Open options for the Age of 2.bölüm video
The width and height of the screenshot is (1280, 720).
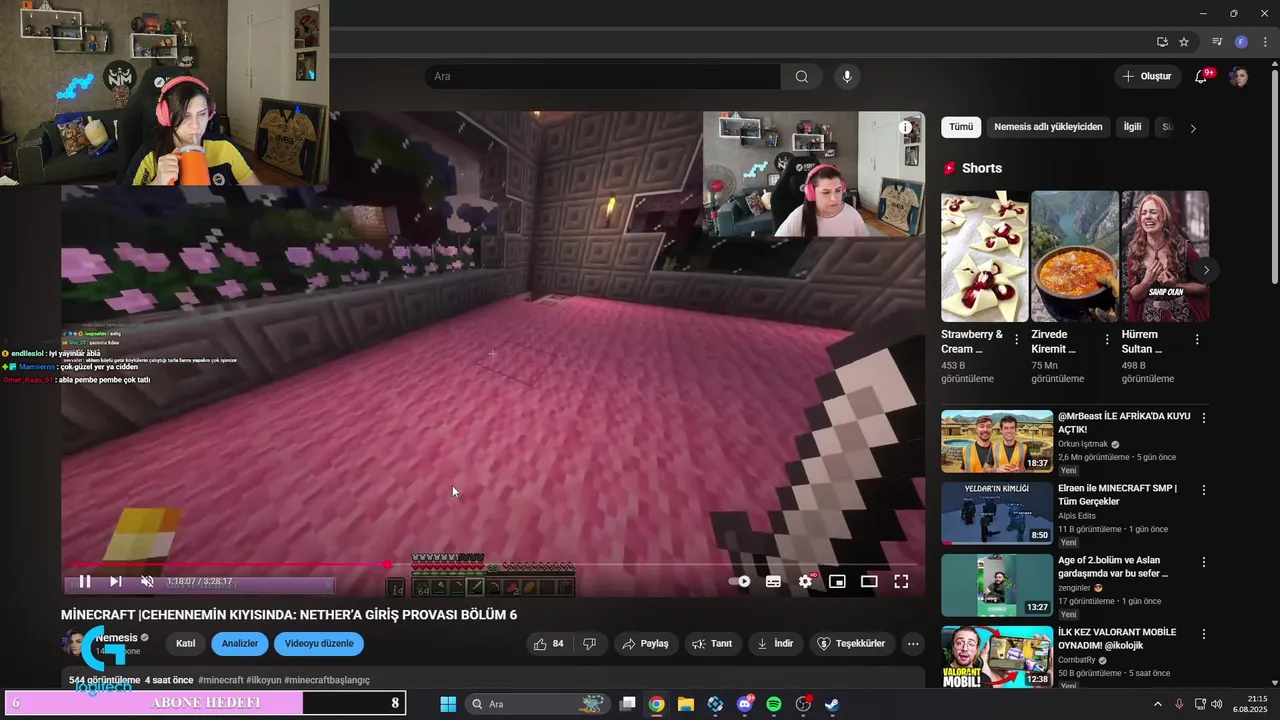1204,562
